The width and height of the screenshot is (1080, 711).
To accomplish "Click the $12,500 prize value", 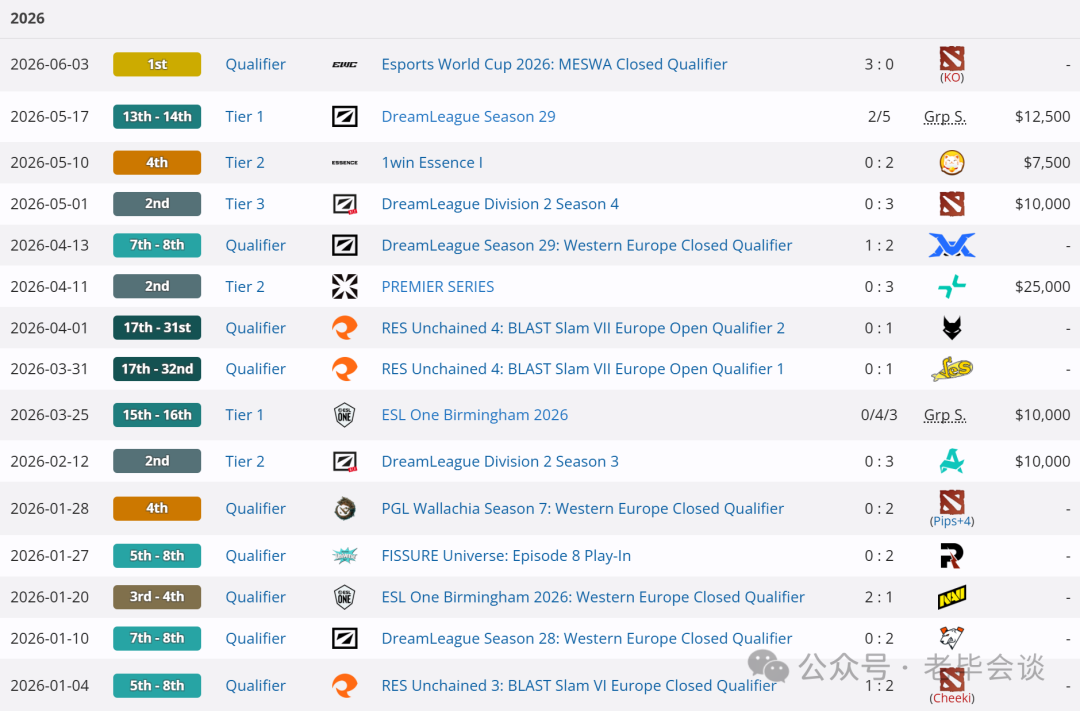I will click(x=1043, y=116).
